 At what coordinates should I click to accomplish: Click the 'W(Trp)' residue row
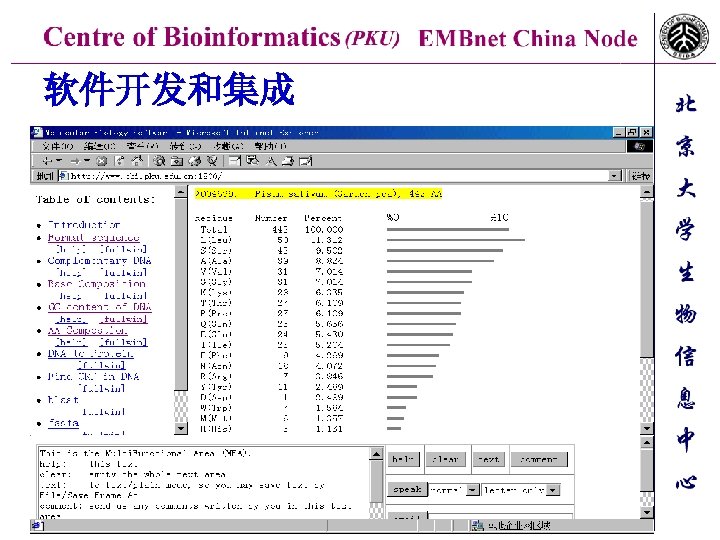tap(271, 407)
